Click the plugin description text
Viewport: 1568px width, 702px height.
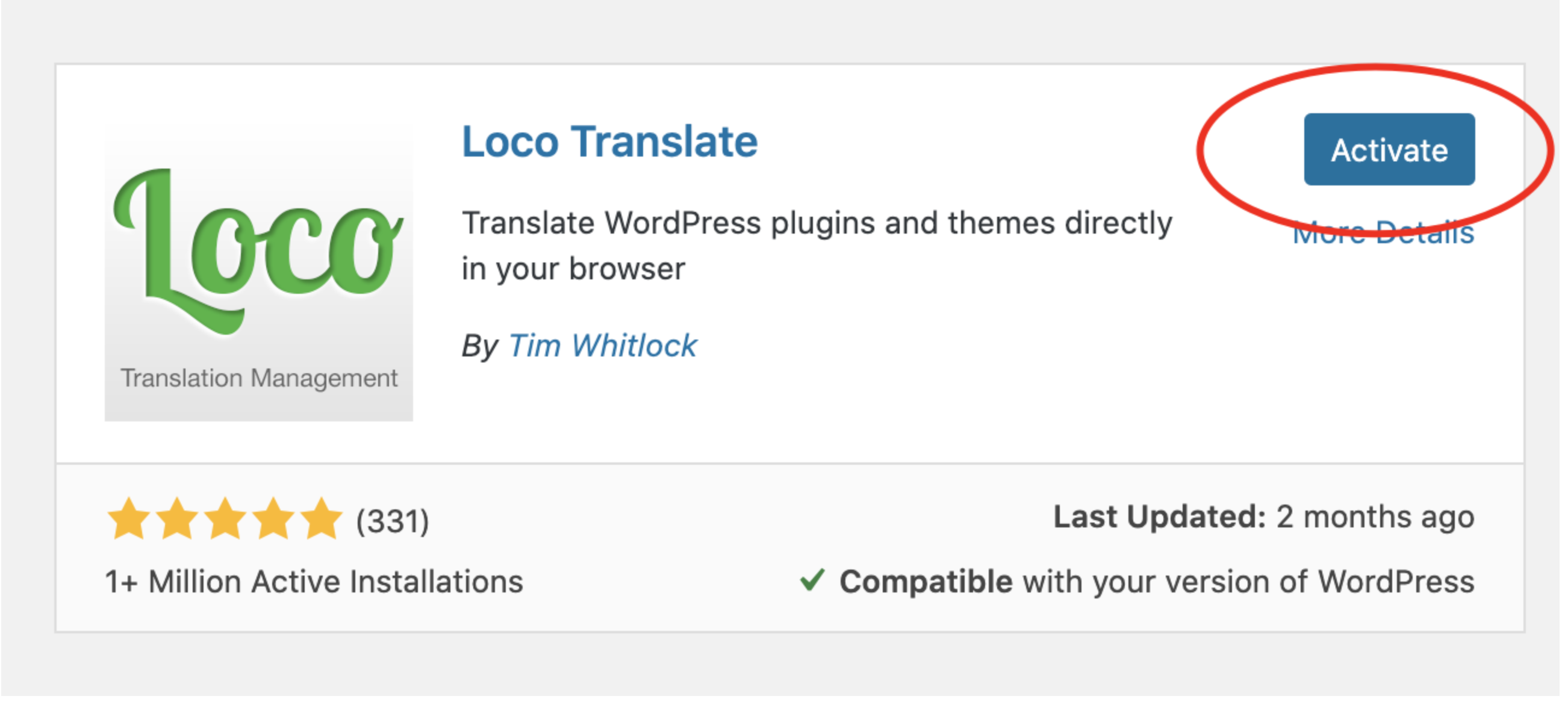click(x=817, y=223)
